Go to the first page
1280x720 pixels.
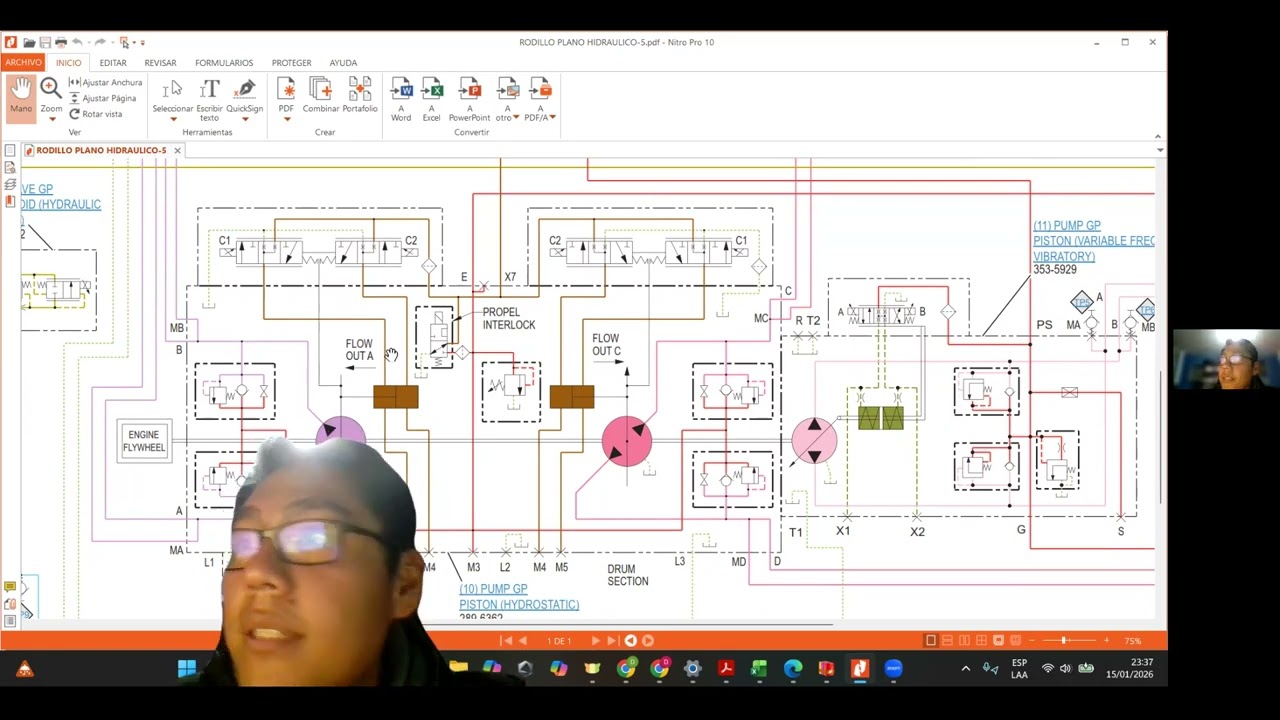[x=507, y=640]
